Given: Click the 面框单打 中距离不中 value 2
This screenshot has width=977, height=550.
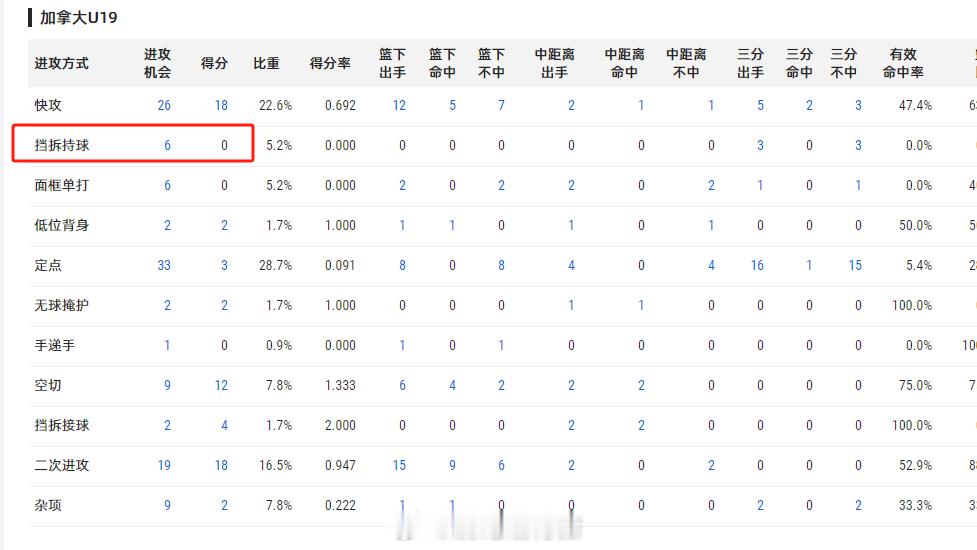Looking at the screenshot, I should click(711, 185).
